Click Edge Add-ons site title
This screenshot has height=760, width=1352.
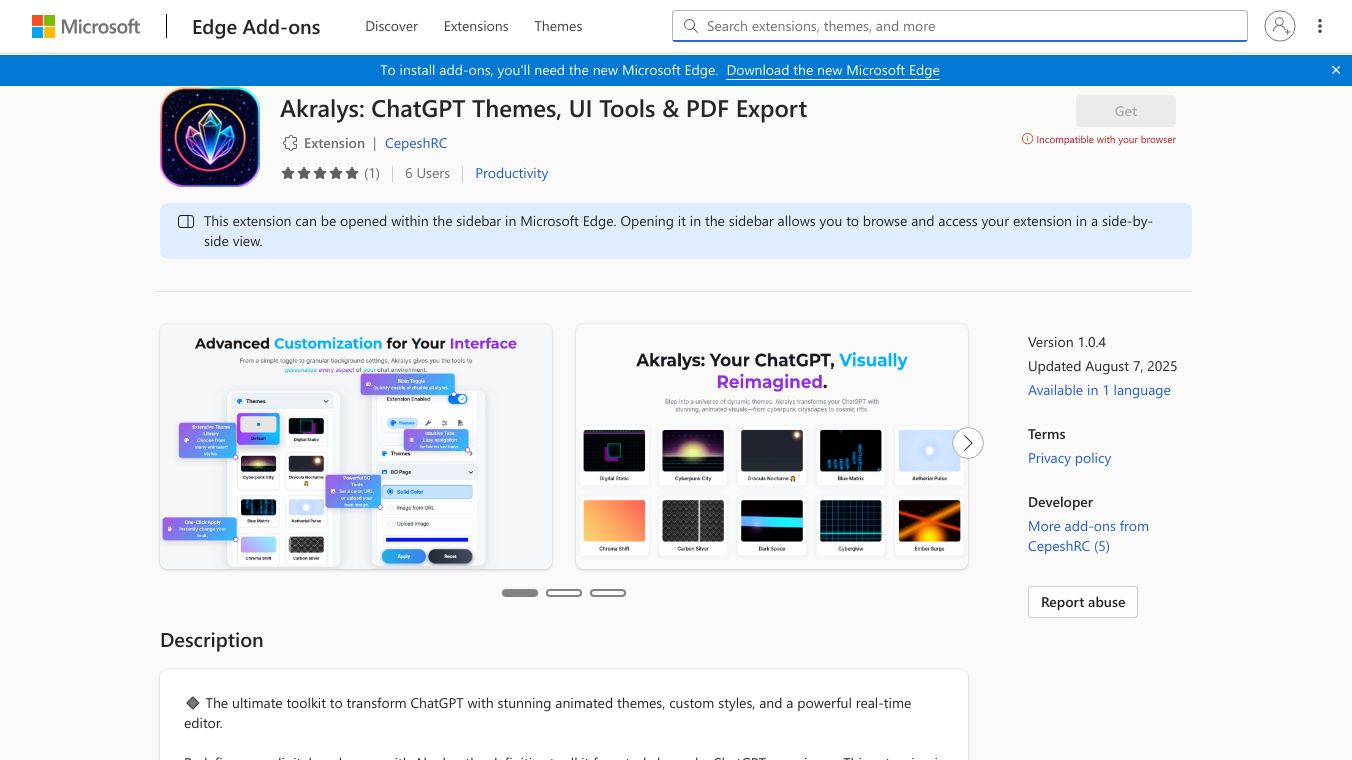(x=256, y=27)
